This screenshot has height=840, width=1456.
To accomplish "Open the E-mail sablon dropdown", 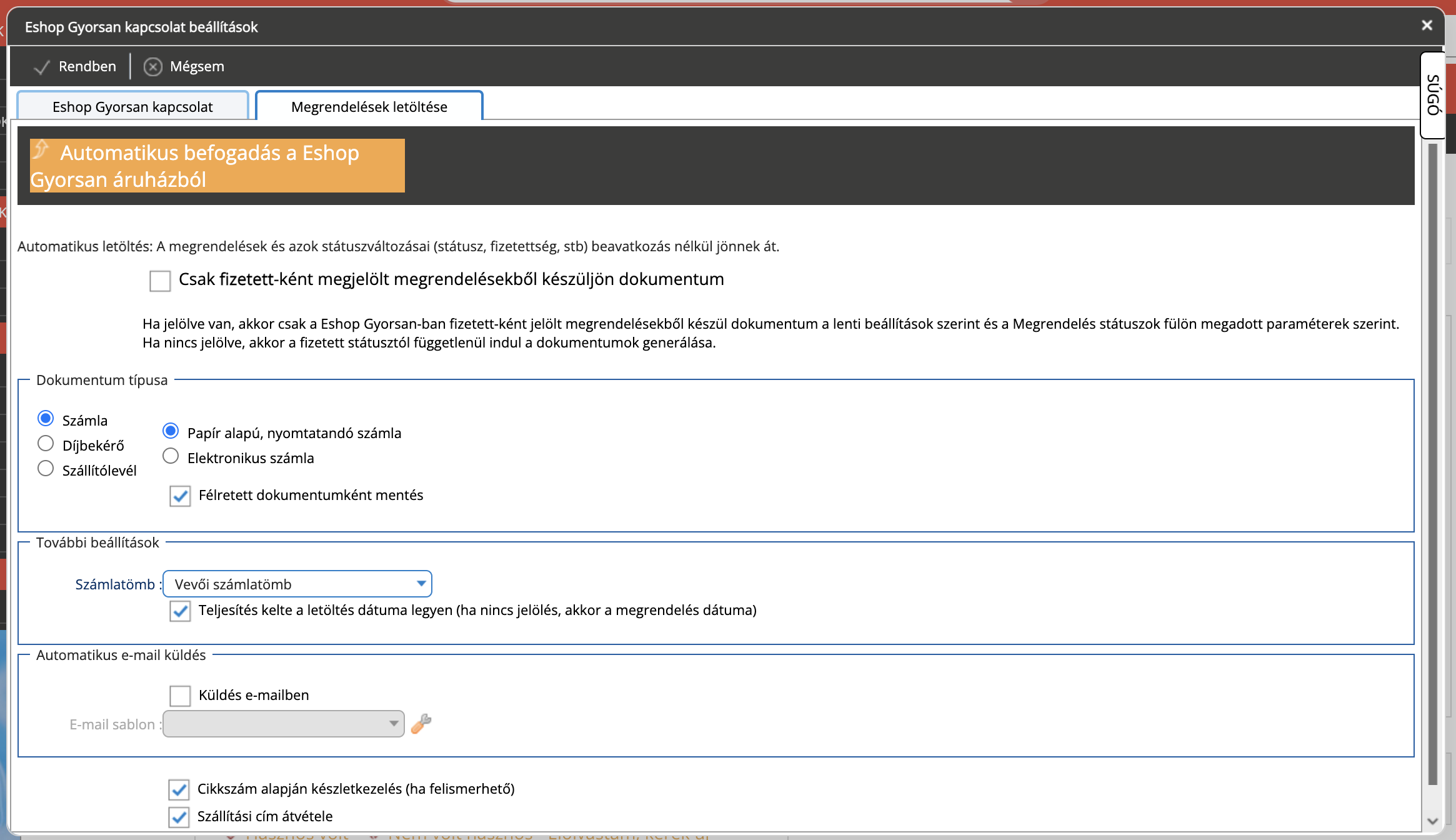I will pyautogui.click(x=284, y=724).
